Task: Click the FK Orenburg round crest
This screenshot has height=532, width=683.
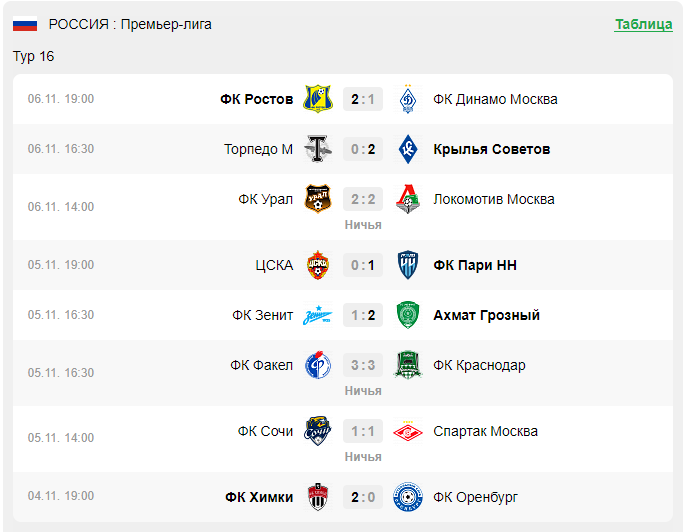Action: point(408,497)
